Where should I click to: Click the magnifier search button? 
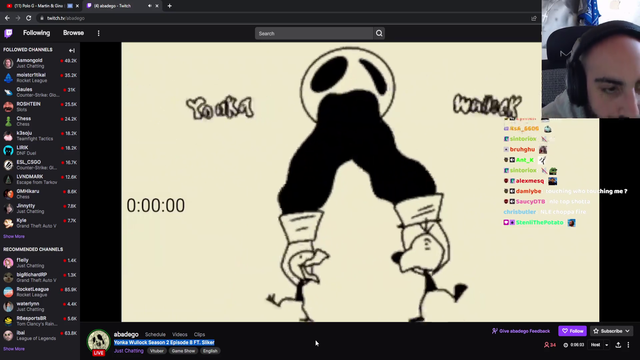point(379,33)
